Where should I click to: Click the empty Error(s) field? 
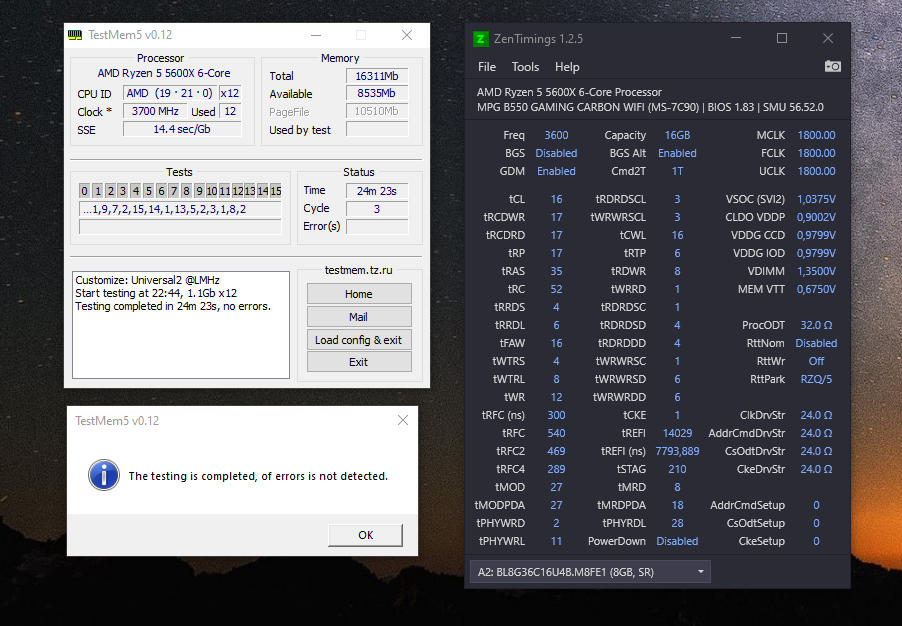pyautogui.click(x=377, y=227)
